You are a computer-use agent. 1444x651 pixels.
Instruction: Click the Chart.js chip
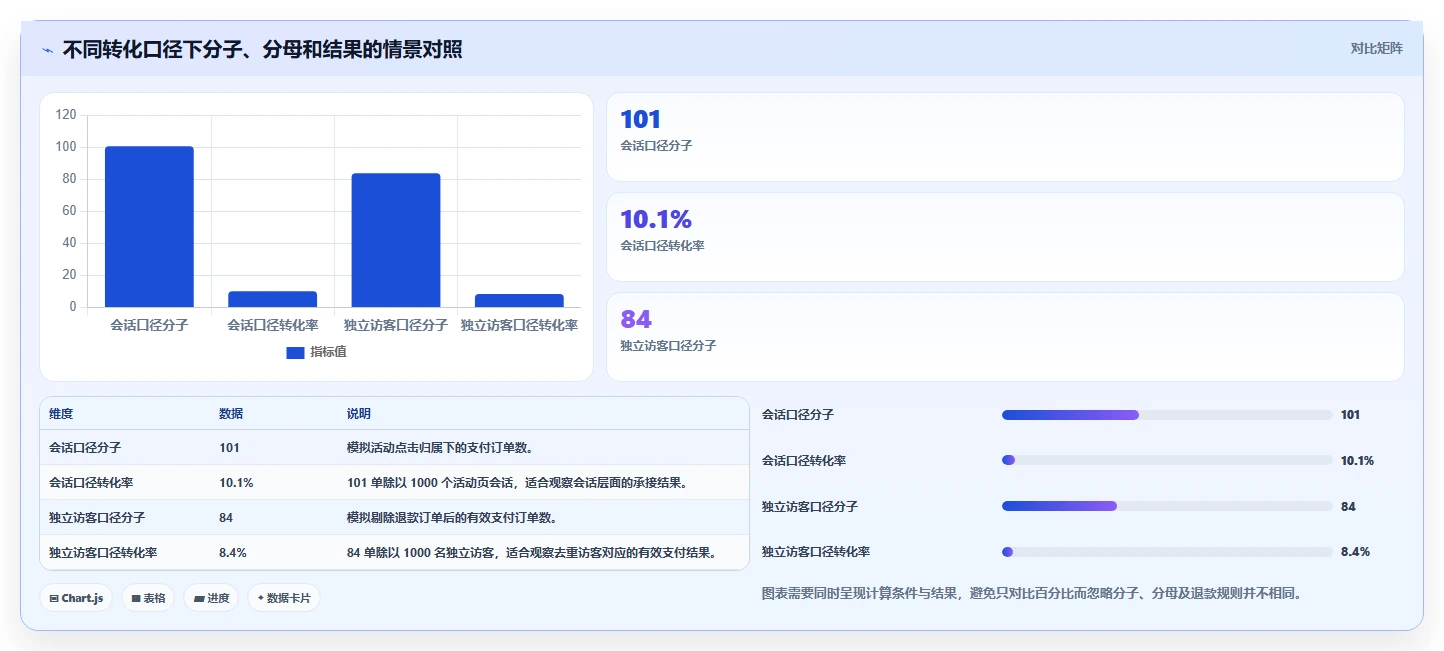tap(77, 598)
